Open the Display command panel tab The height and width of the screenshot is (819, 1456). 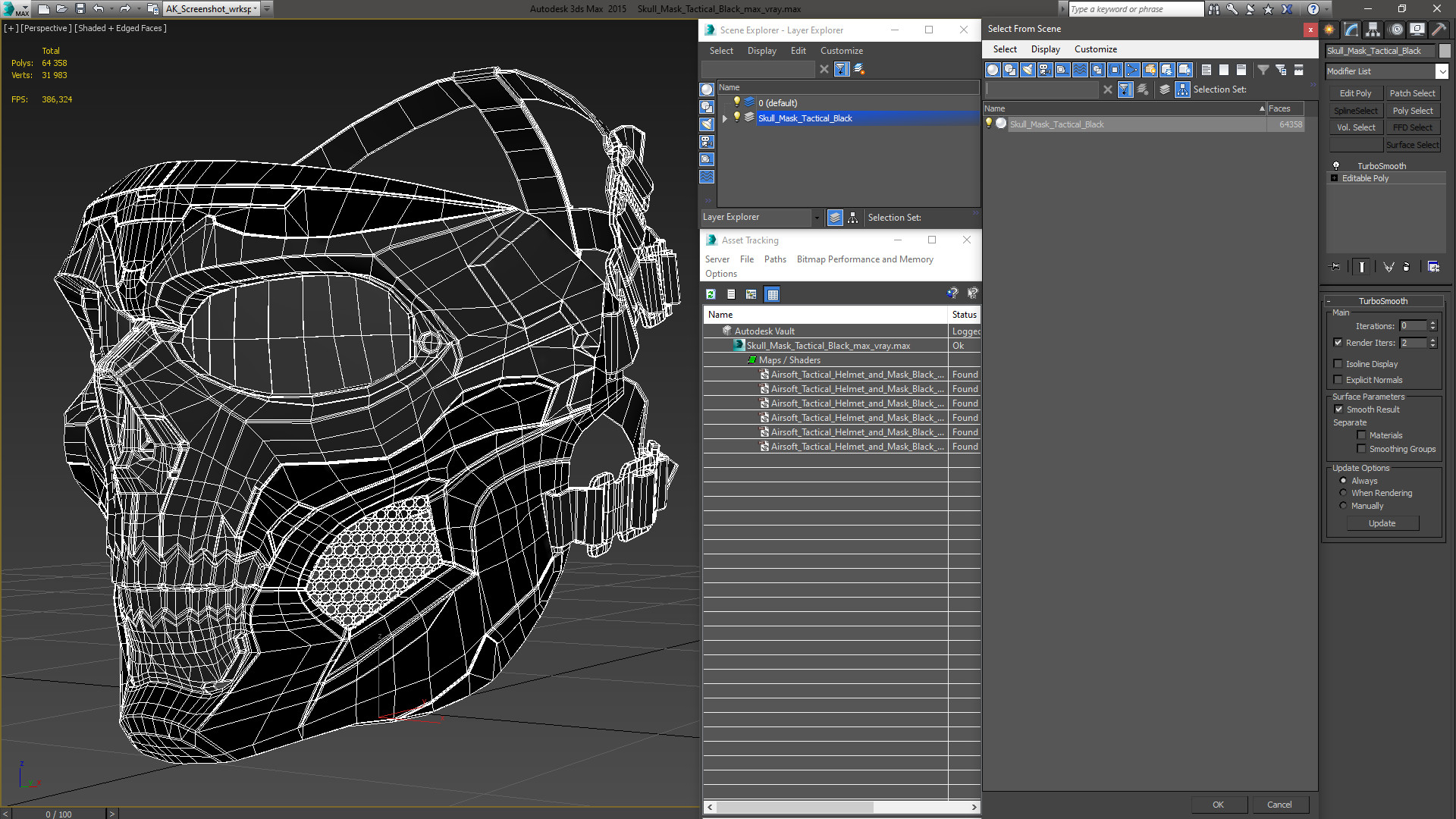coord(1417,30)
